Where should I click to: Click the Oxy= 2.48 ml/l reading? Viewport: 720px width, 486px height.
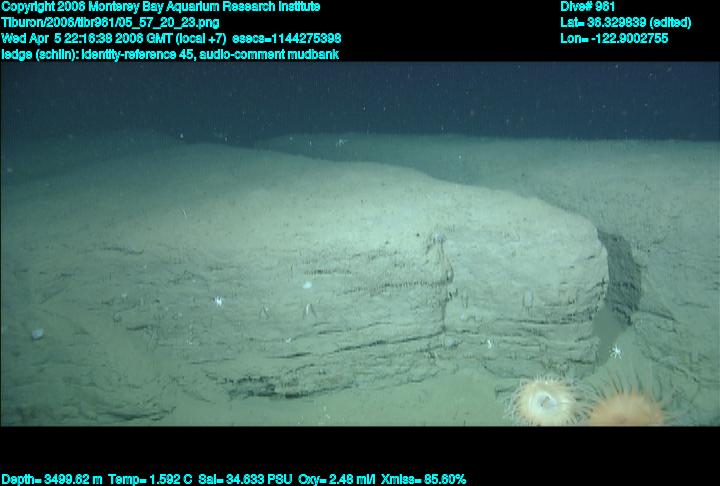tap(337, 480)
